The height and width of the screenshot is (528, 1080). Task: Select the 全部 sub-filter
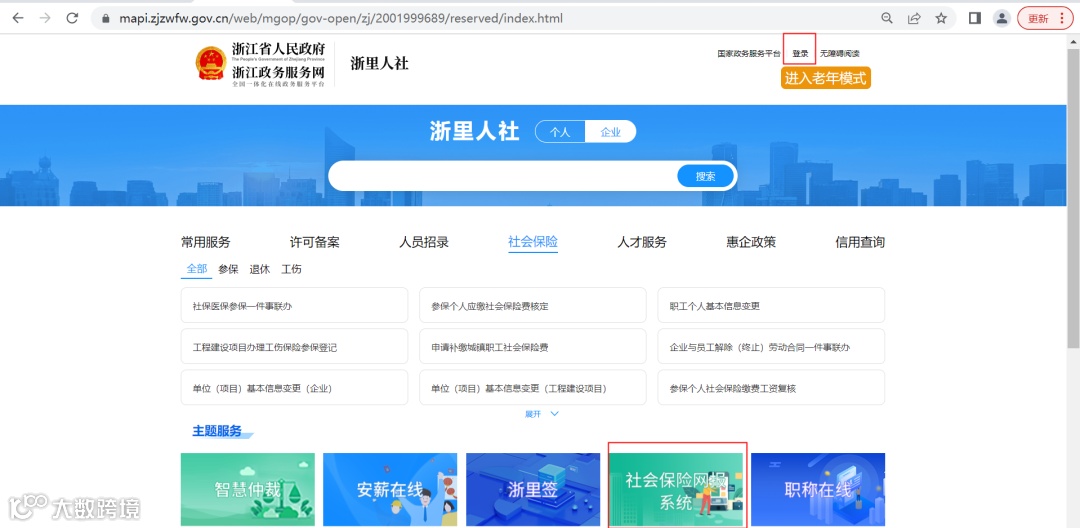196,269
